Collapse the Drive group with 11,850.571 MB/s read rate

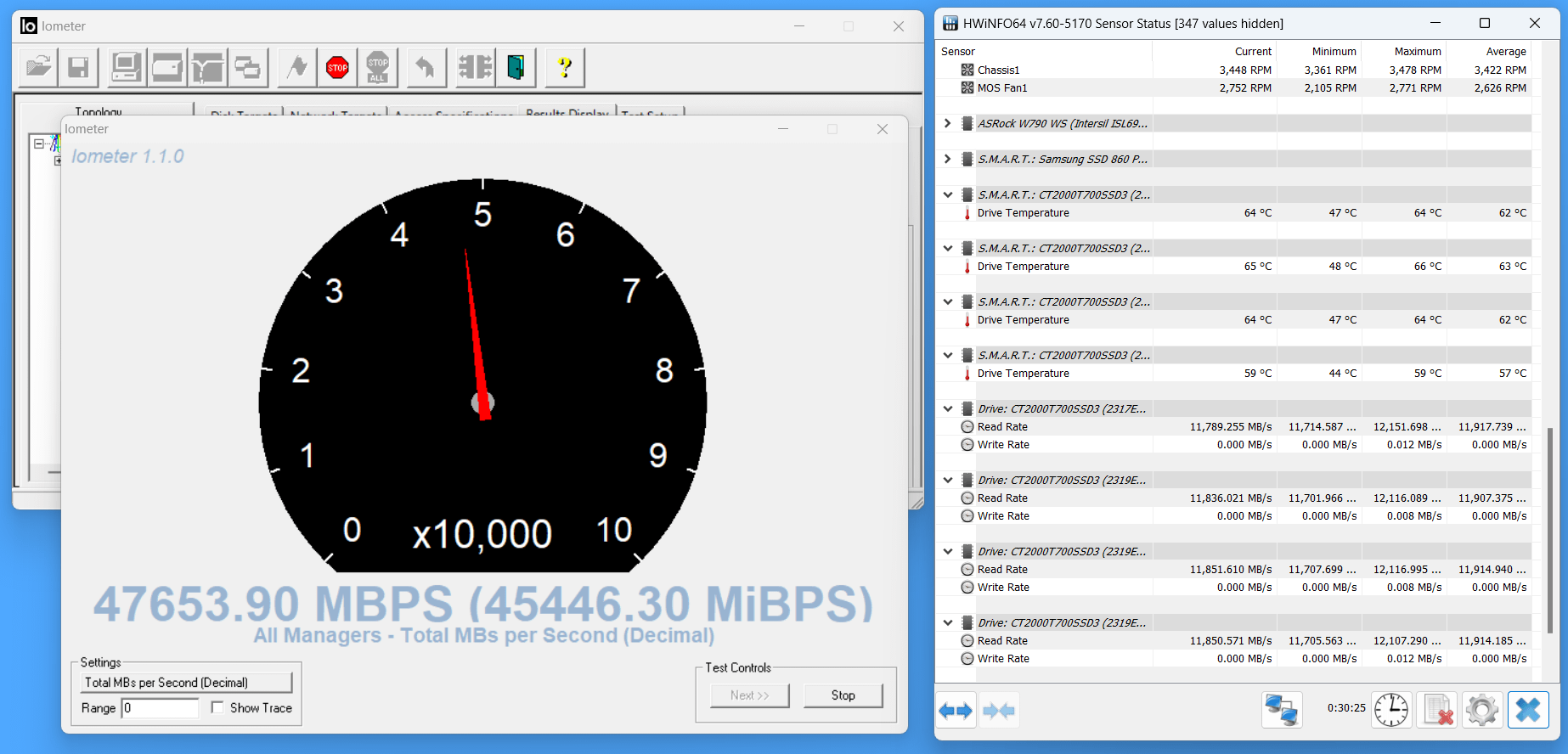tap(948, 622)
